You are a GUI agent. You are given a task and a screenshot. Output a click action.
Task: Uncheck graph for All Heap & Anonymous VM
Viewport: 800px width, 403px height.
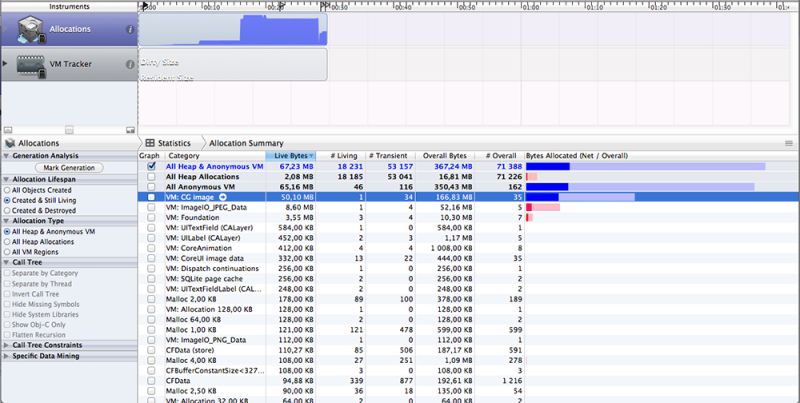pyautogui.click(x=151, y=166)
